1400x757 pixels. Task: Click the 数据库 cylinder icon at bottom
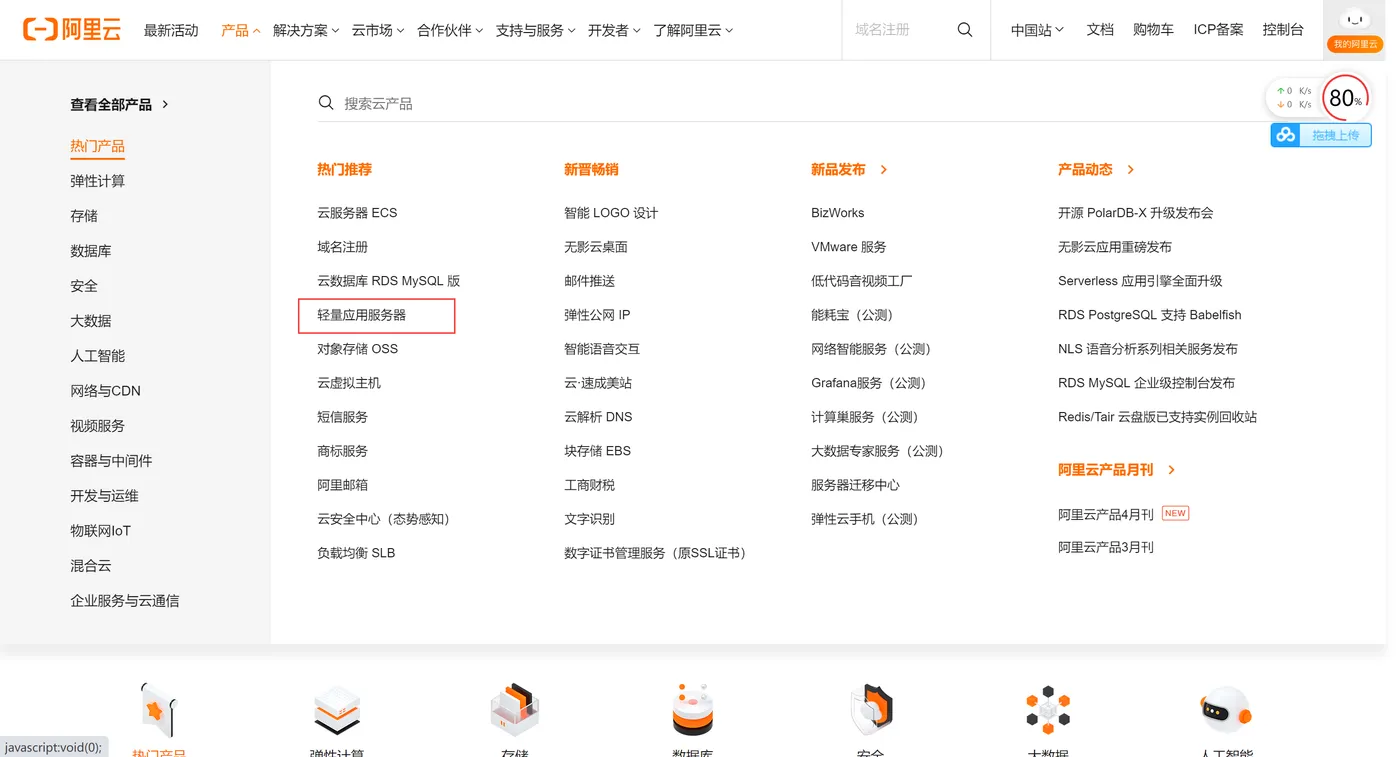click(692, 711)
